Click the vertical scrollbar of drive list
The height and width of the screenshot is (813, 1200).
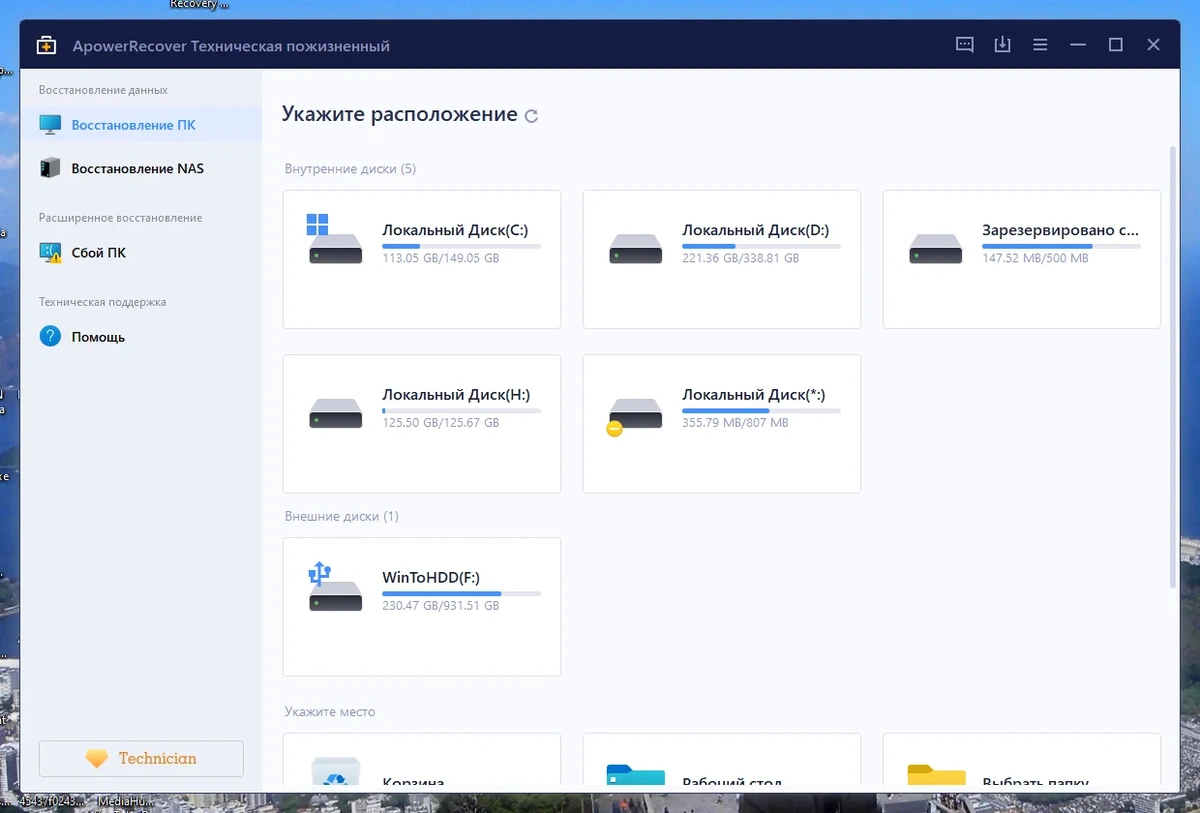(x=1173, y=368)
